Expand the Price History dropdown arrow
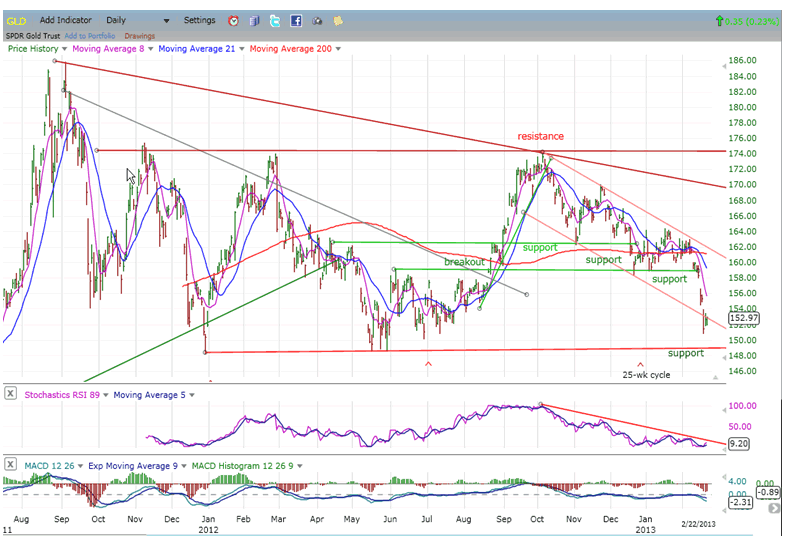This screenshot has height=537, width=786. (x=64, y=49)
